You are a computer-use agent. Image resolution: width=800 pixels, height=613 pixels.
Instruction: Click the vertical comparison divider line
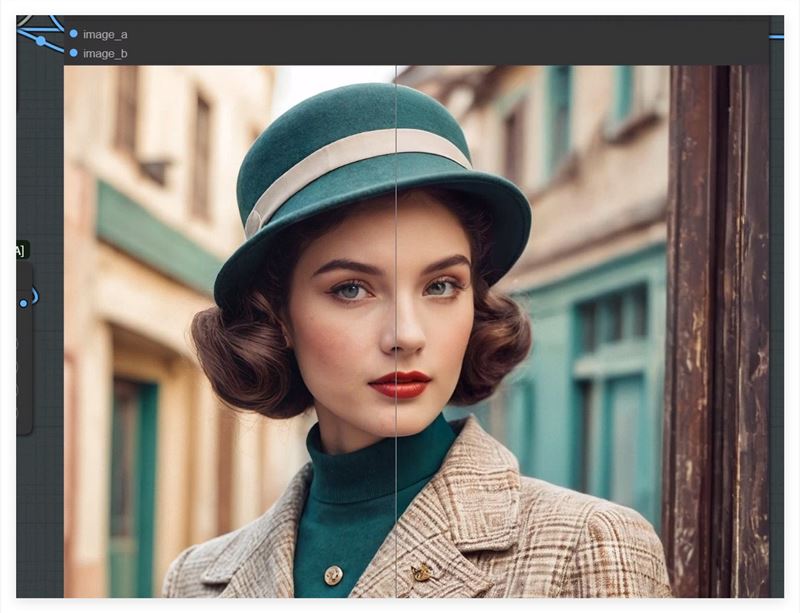point(396,331)
